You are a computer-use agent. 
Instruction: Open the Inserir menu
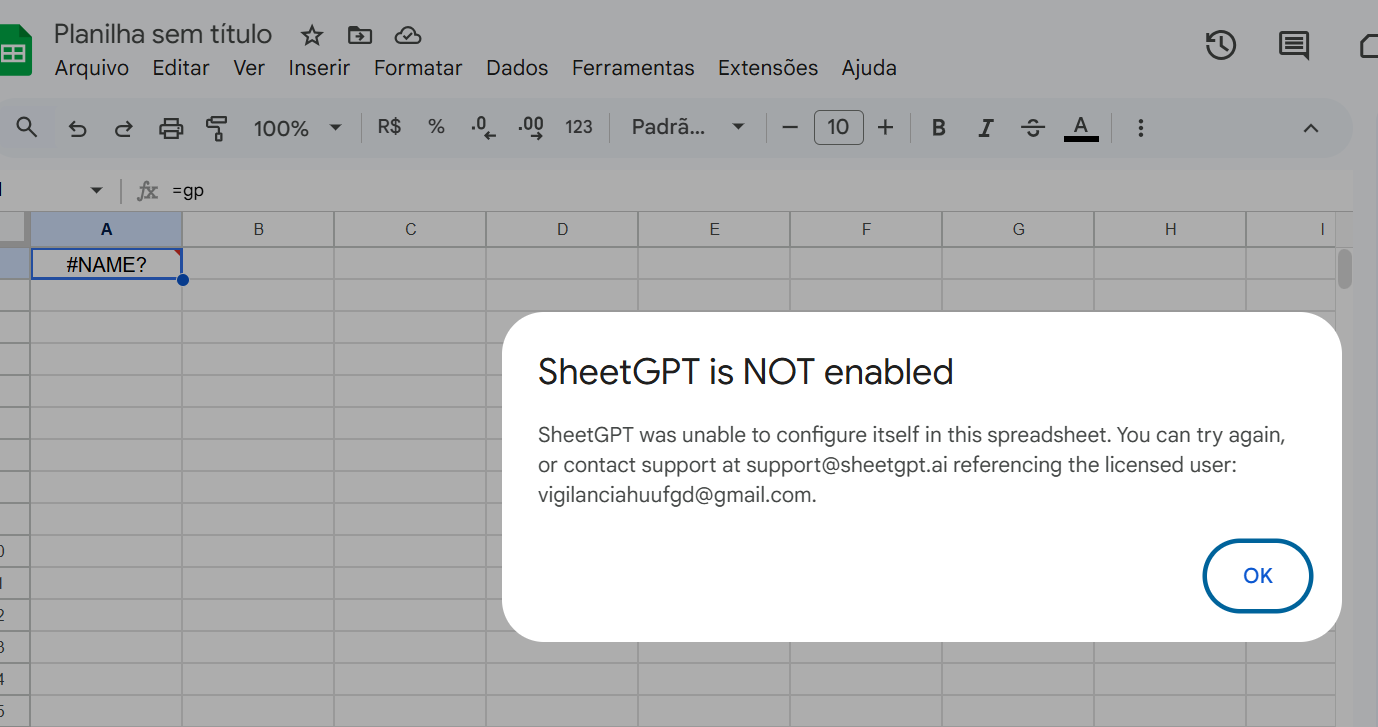click(319, 68)
